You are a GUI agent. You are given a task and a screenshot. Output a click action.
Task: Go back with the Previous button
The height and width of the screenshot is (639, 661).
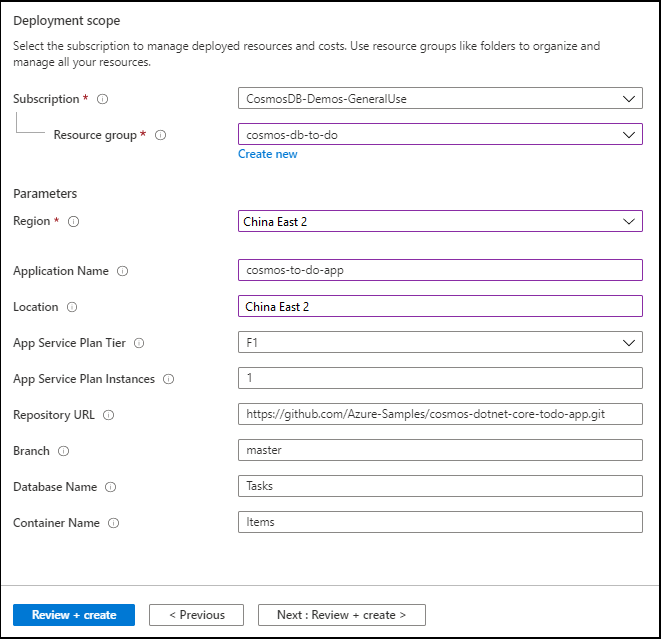[196, 615]
